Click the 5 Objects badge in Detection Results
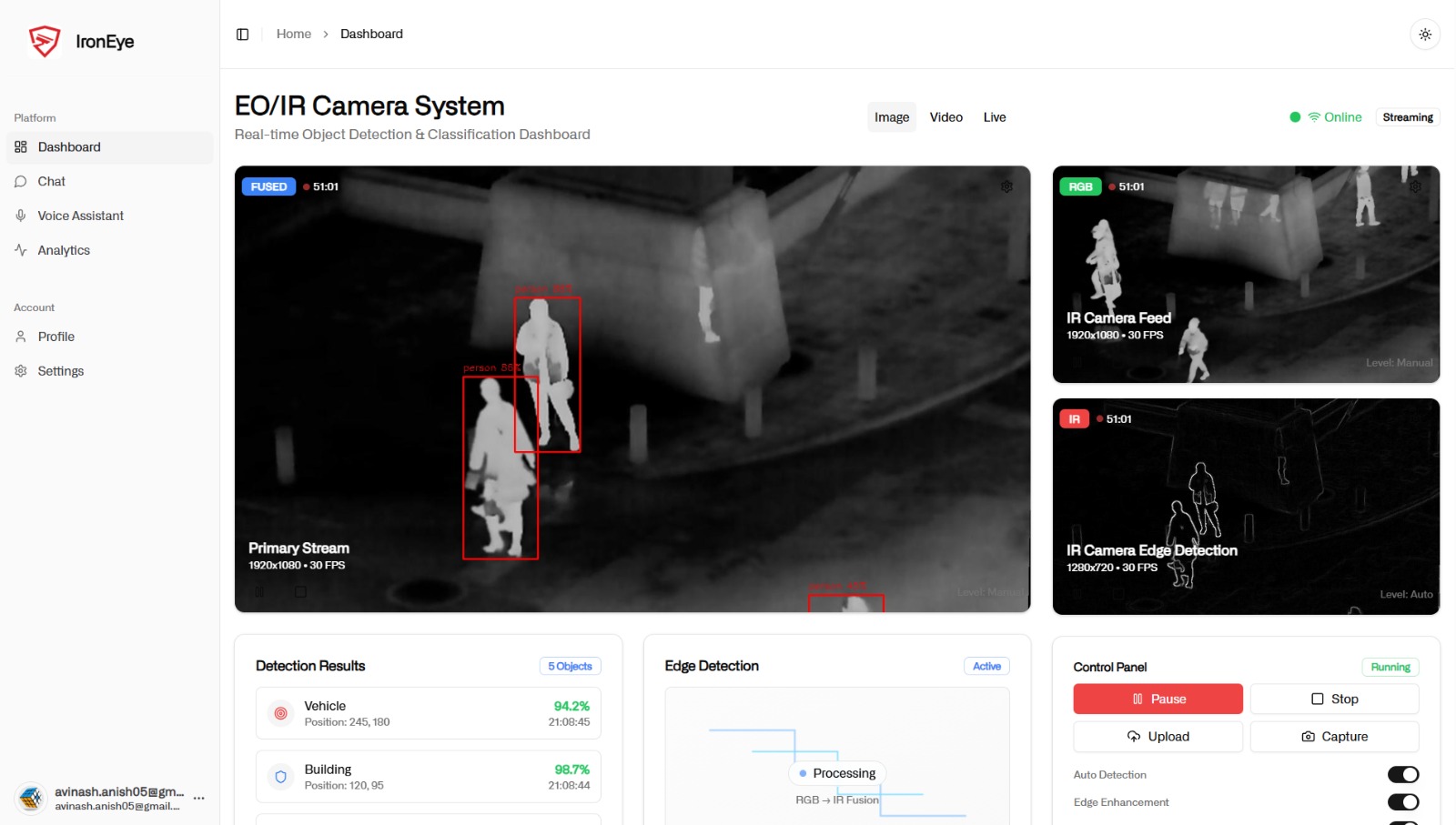Image resolution: width=1456 pixels, height=825 pixels. click(570, 666)
